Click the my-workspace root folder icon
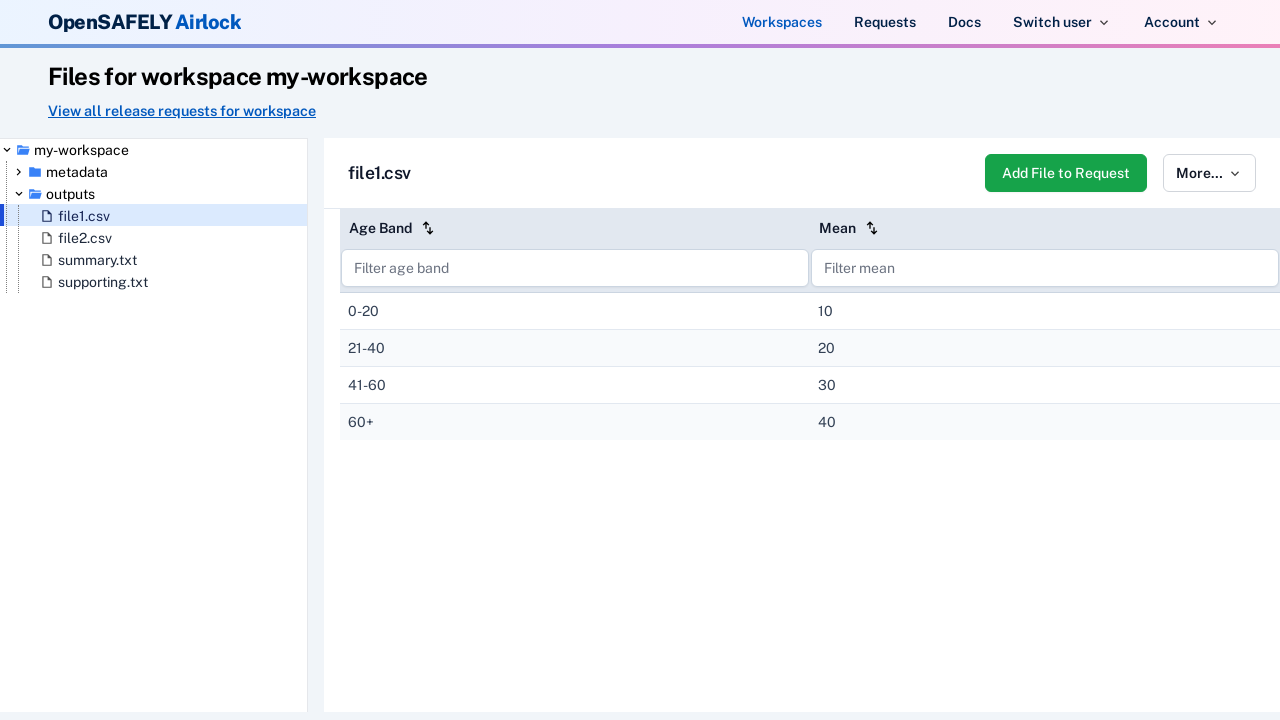 [22, 150]
